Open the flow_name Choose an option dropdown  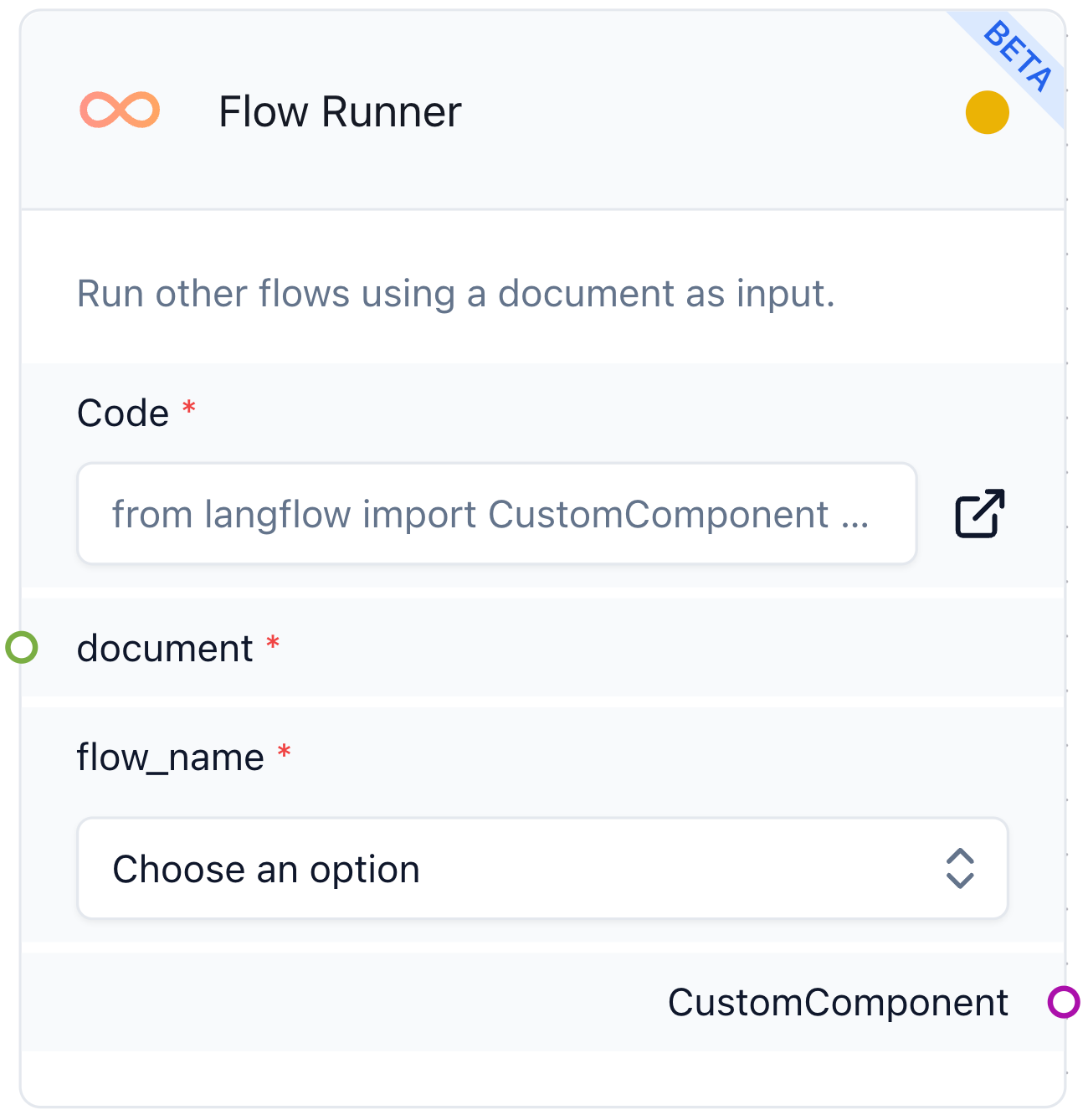click(x=542, y=868)
